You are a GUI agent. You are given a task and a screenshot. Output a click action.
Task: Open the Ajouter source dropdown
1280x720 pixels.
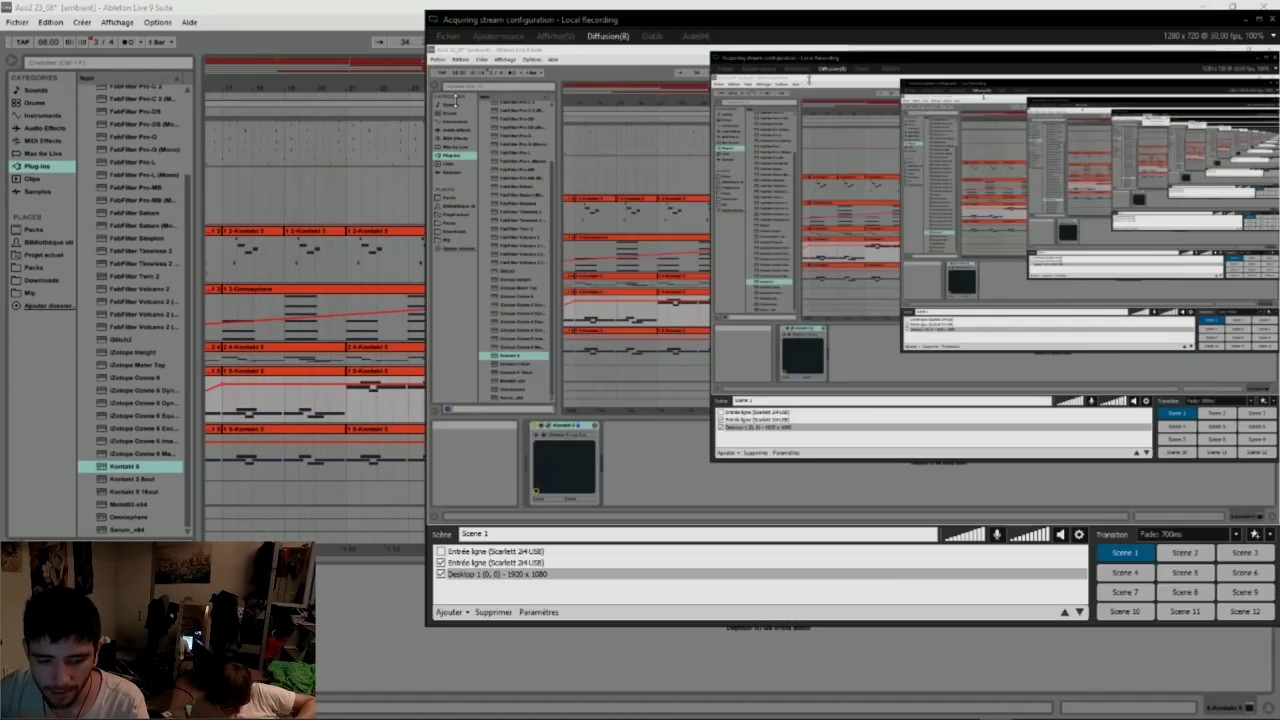coord(452,612)
